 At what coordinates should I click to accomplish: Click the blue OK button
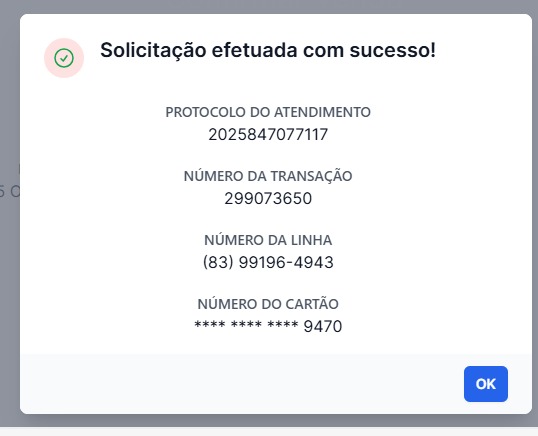[486, 384]
